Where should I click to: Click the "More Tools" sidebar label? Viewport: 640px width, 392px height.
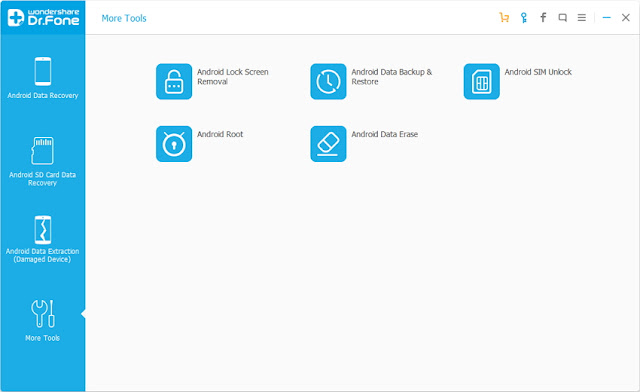(42, 338)
